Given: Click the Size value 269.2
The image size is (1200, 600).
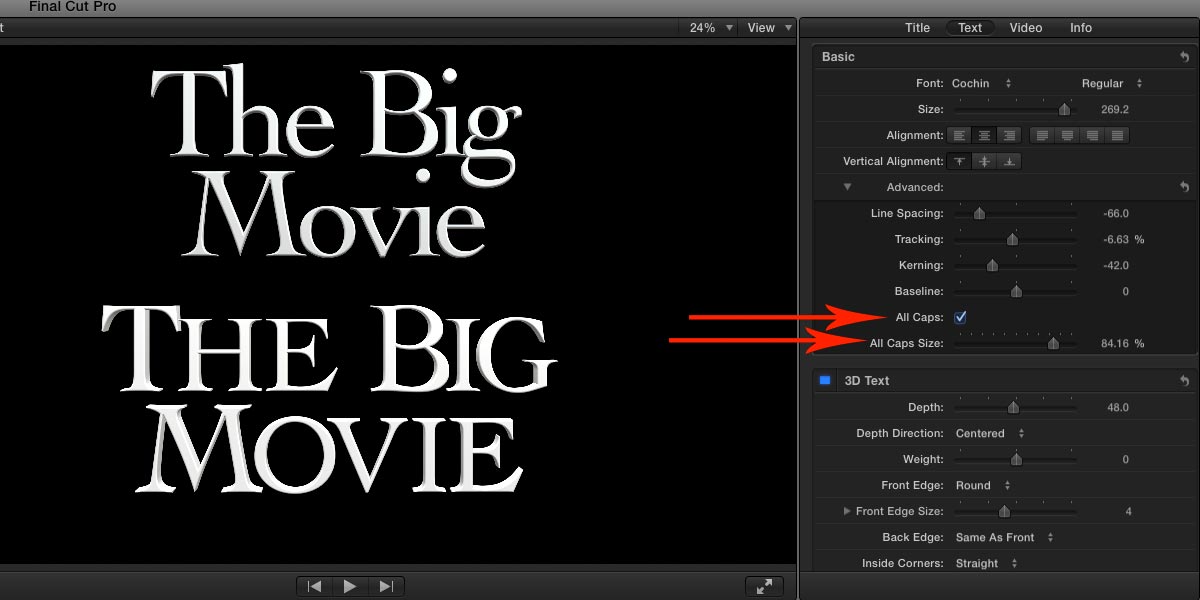Looking at the screenshot, I should (x=1113, y=109).
